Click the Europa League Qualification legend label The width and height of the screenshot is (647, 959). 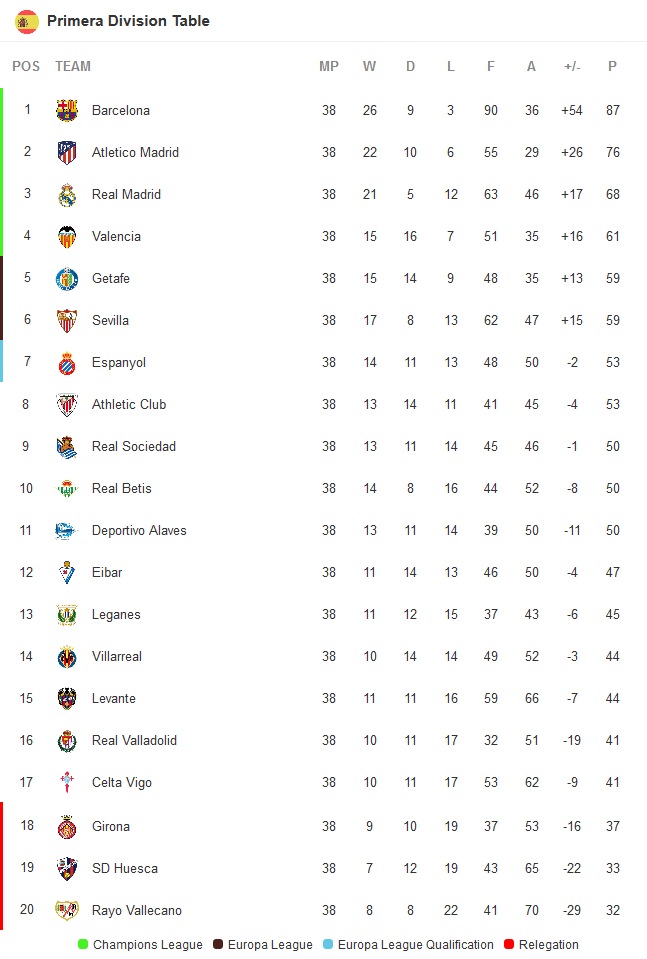(415, 944)
